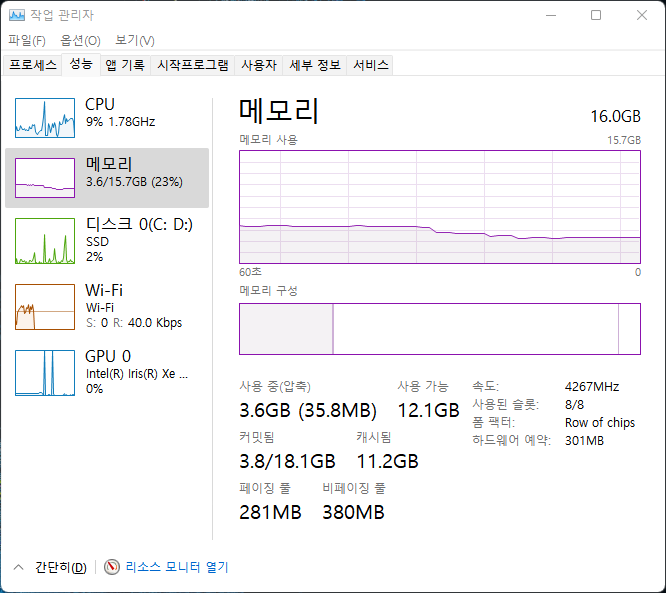Viewport: 666px width, 593px height.
Task: Switch to the 사용자 tab
Action: pos(258,65)
